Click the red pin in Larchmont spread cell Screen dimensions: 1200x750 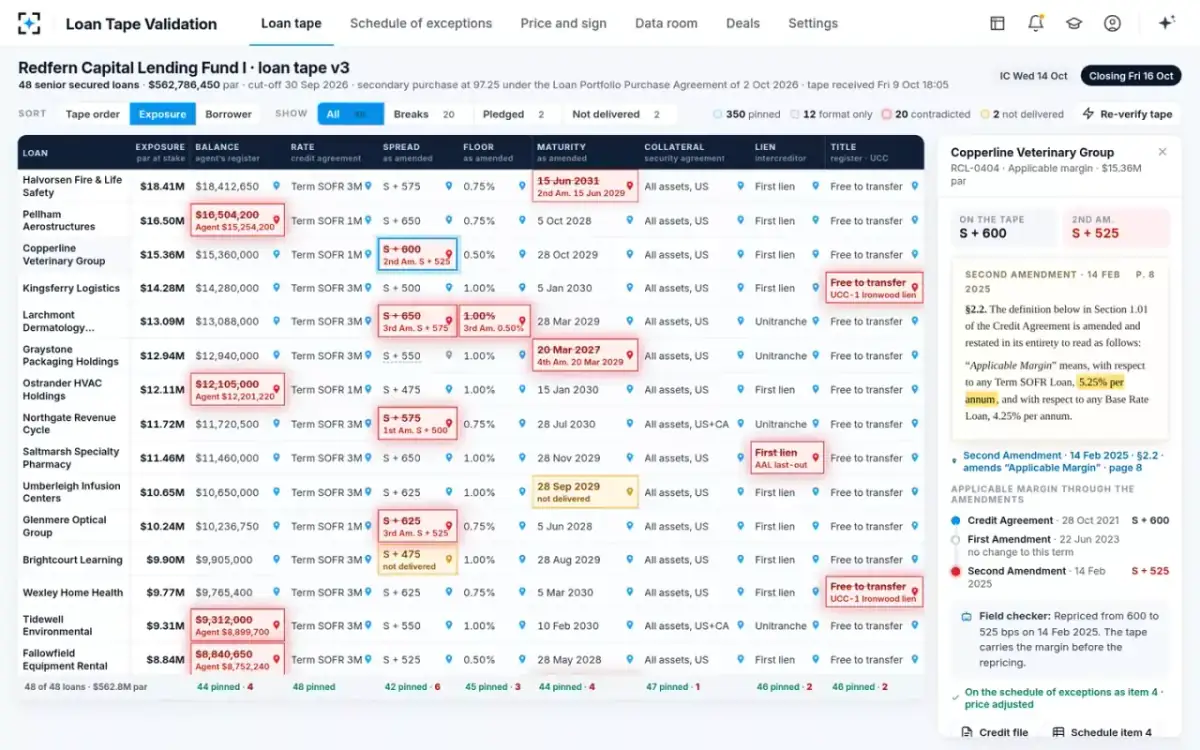tap(448, 322)
